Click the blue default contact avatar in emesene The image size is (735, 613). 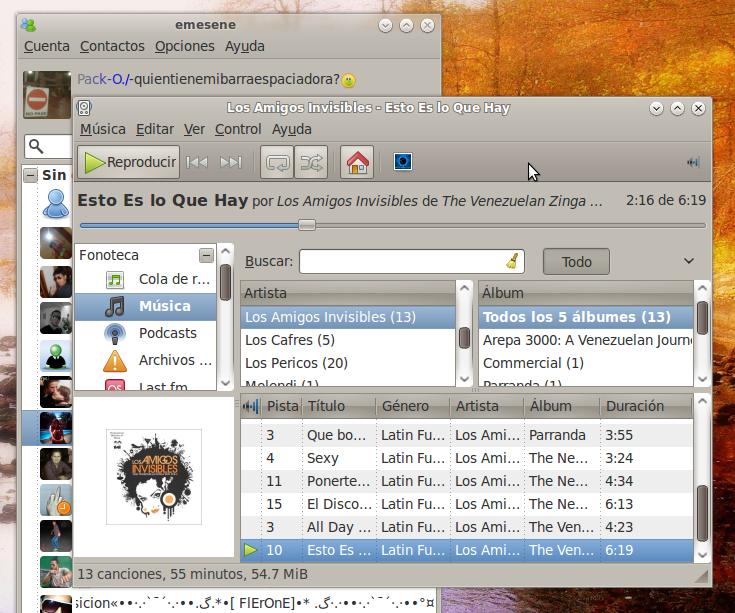[56, 204]
